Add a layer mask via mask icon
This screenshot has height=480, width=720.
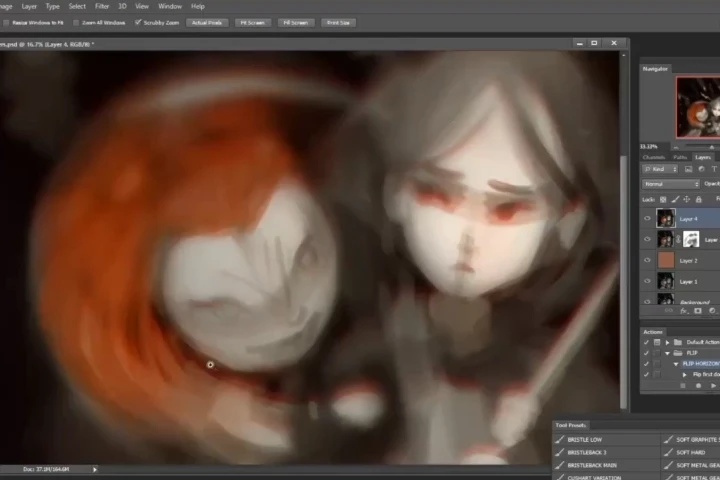click(698, 311)
